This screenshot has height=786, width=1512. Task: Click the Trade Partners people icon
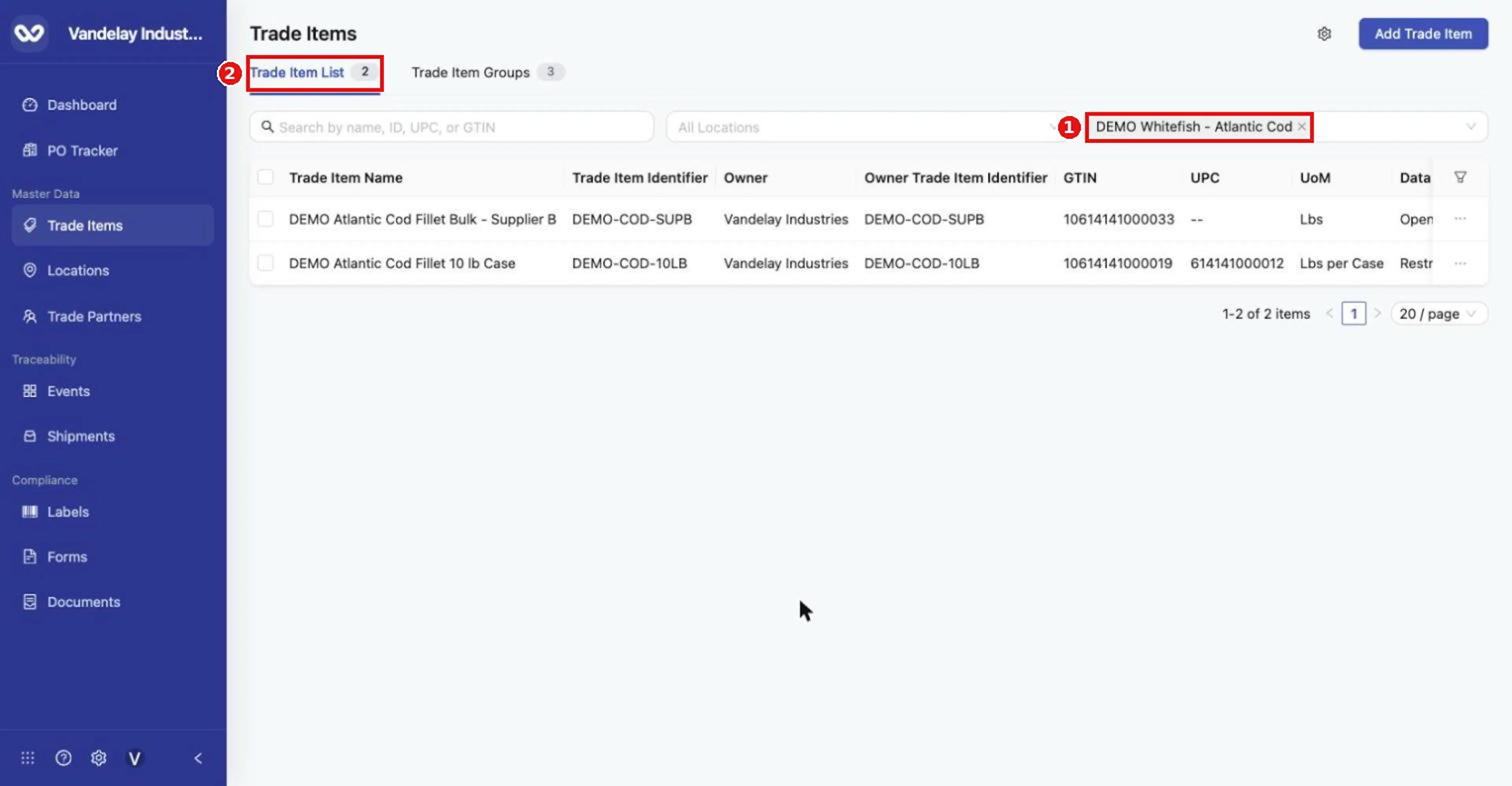pos(30,316)
